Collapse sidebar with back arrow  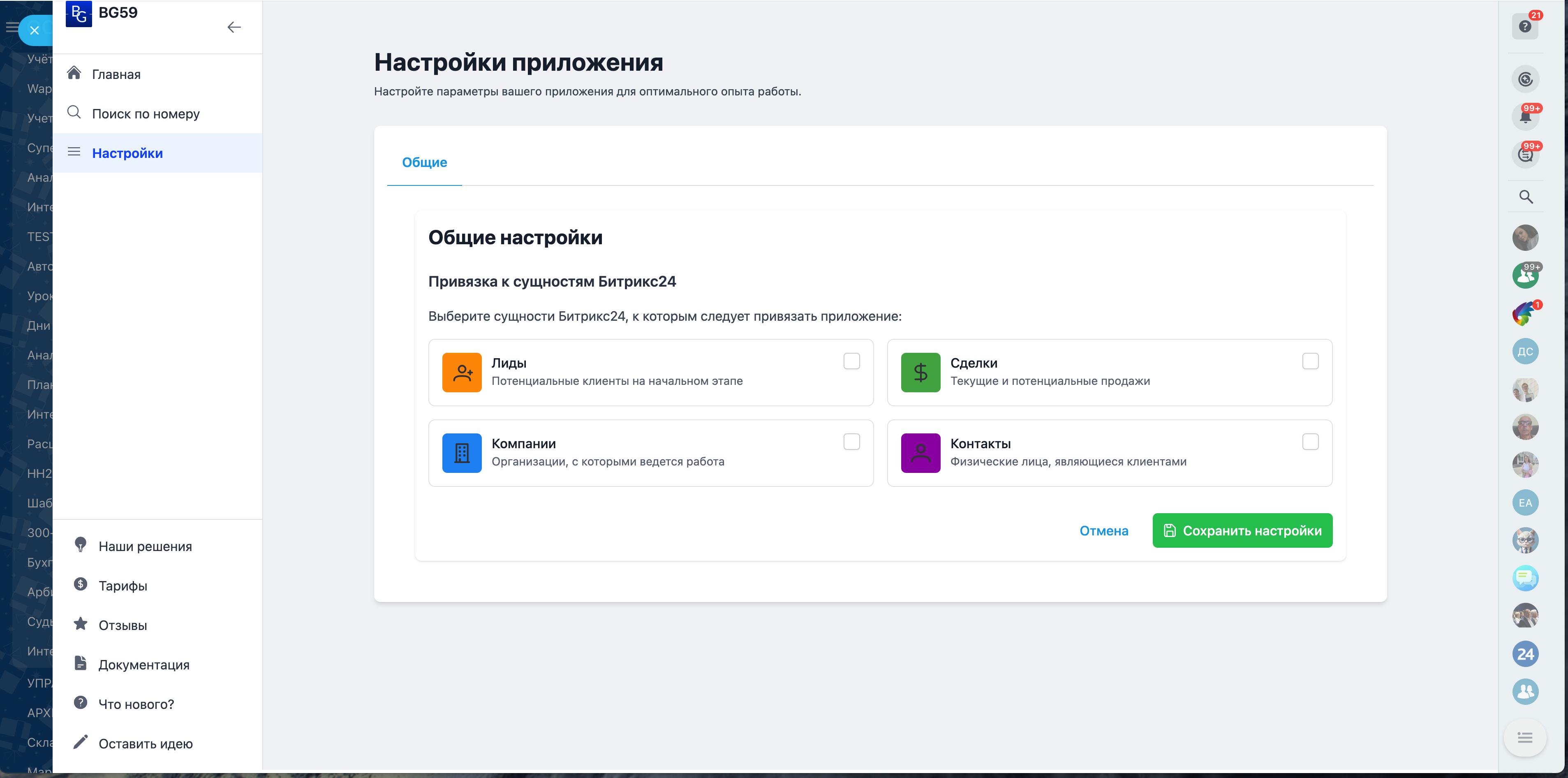[234, 27]
